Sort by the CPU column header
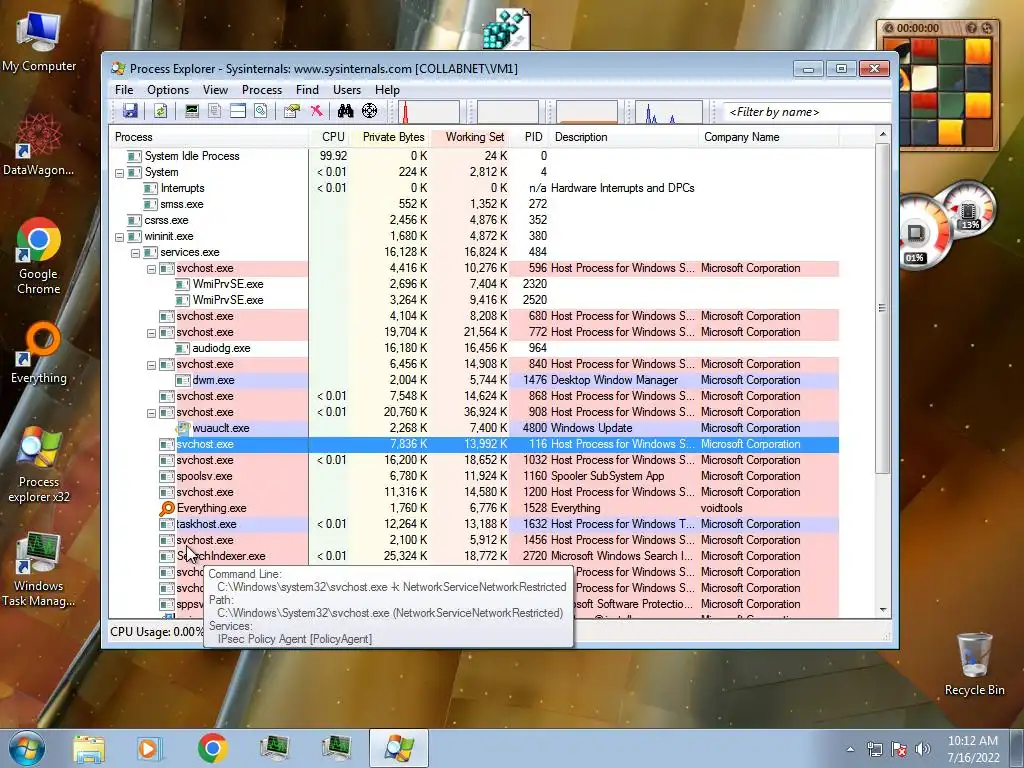Screen dimensions: 1024x768 tap(328, 136)
